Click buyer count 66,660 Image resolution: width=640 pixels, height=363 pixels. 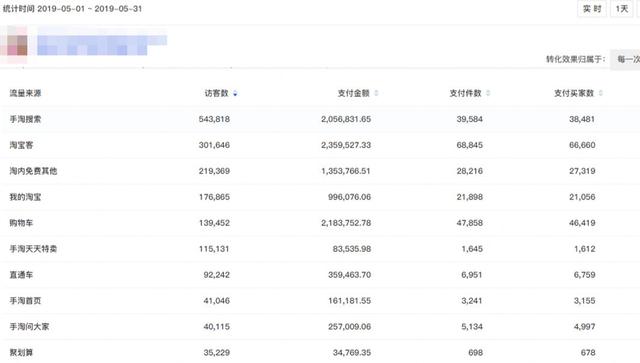(x=582, y=145)
